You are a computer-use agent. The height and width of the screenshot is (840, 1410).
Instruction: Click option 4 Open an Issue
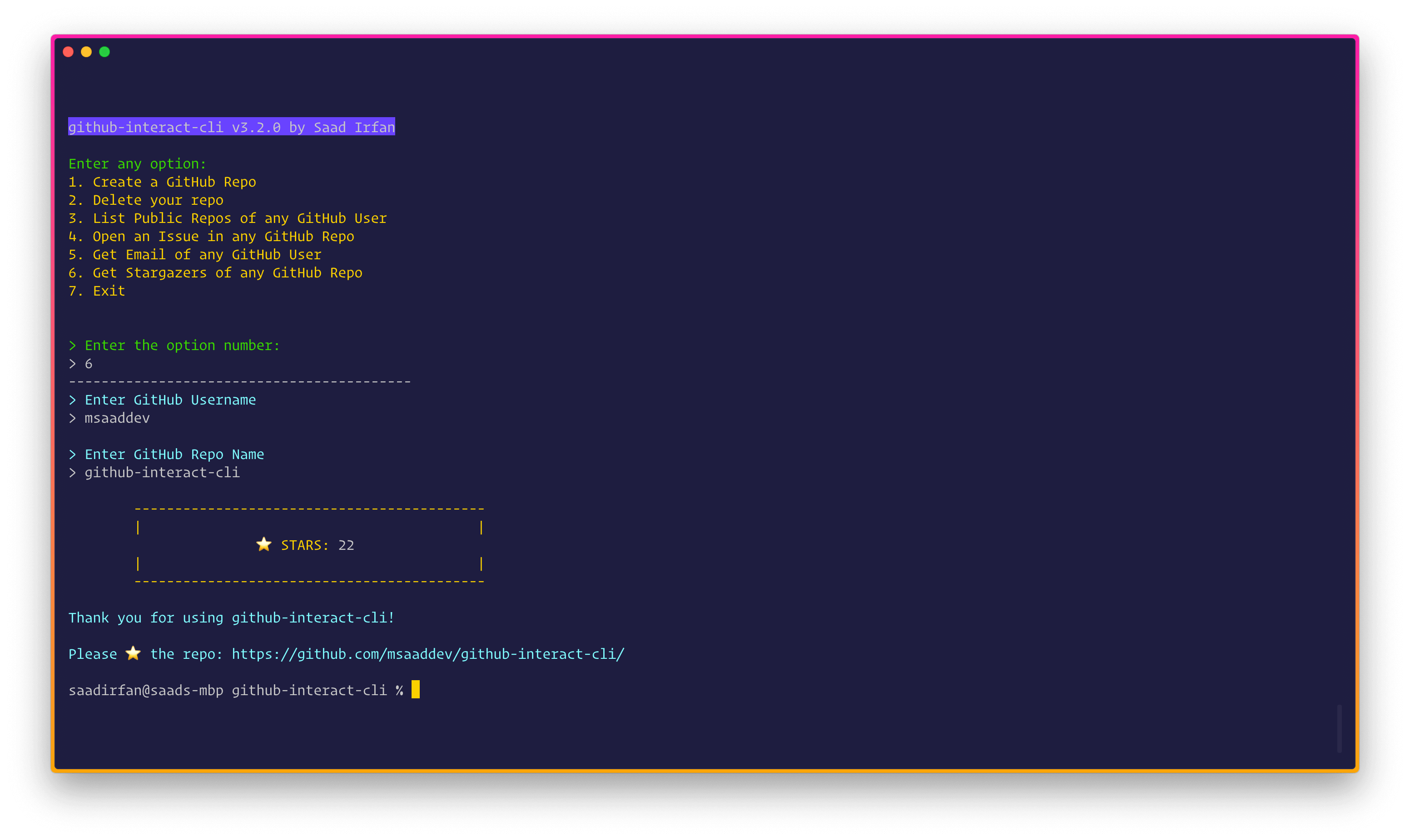tap(211, 236)
